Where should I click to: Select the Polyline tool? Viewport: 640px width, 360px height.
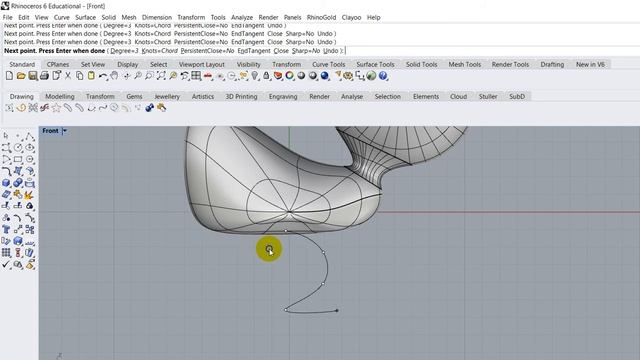coord(30,136)
